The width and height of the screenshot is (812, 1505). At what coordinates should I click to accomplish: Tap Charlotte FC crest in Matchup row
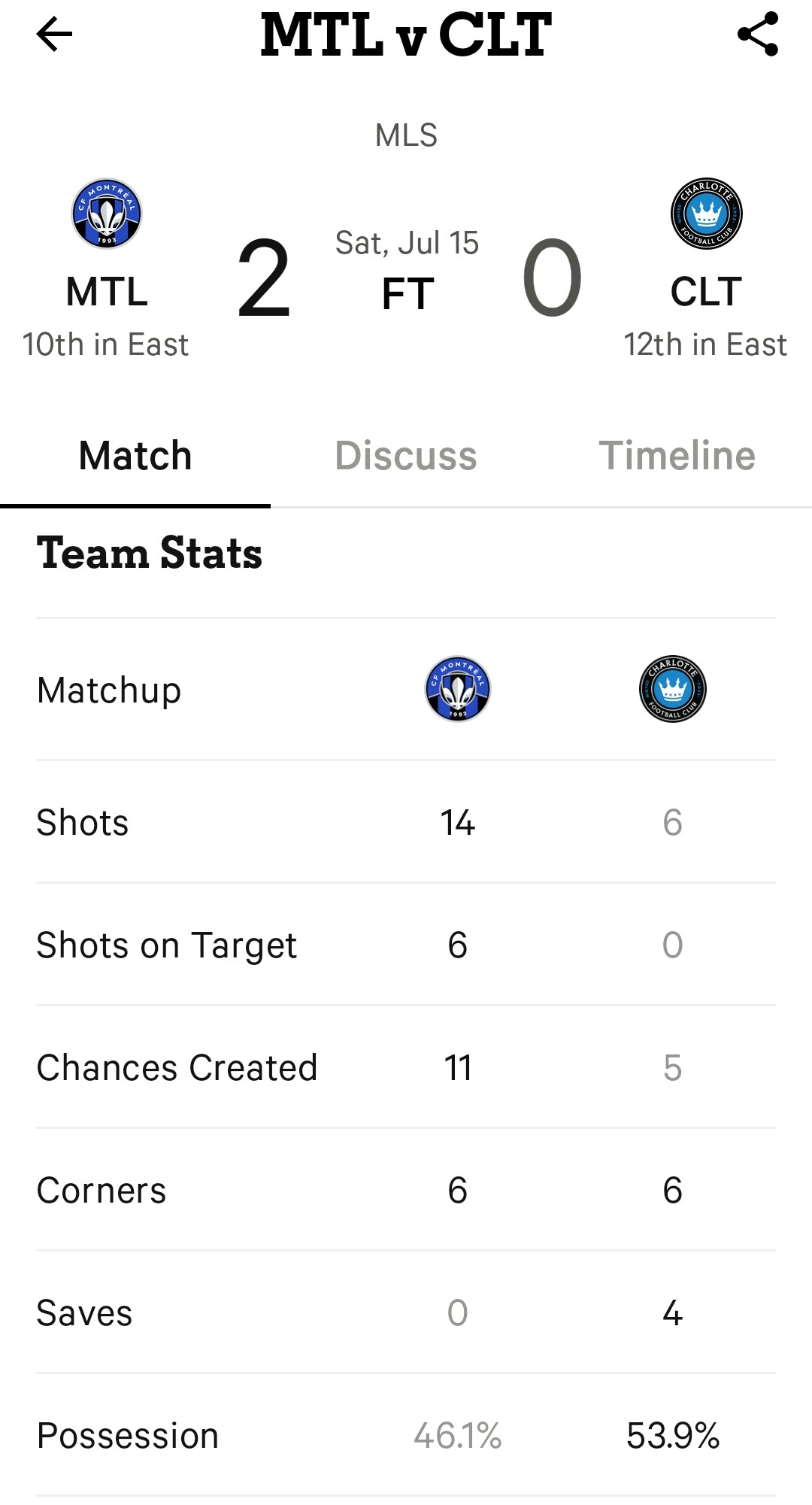[672, 689]
